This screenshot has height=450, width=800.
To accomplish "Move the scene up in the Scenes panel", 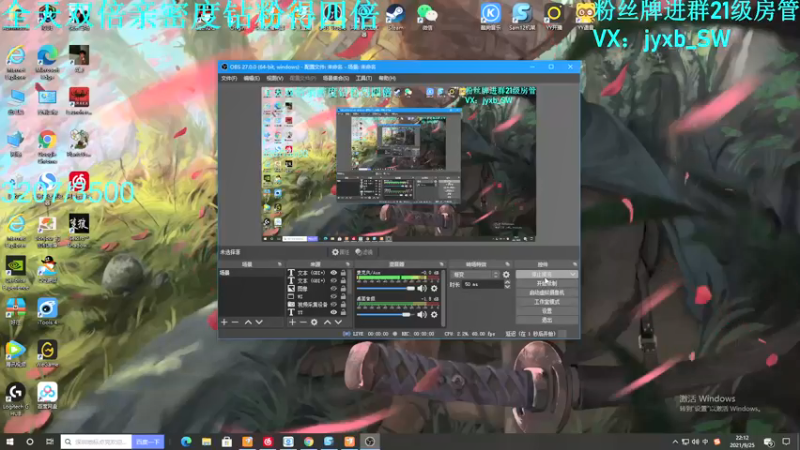I will click(248, 322).
